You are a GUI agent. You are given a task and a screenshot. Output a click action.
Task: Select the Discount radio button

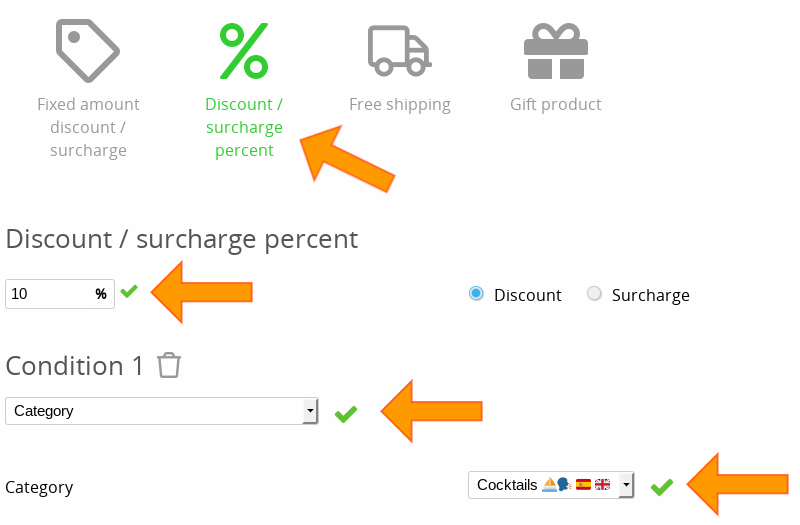pos(476,294)
